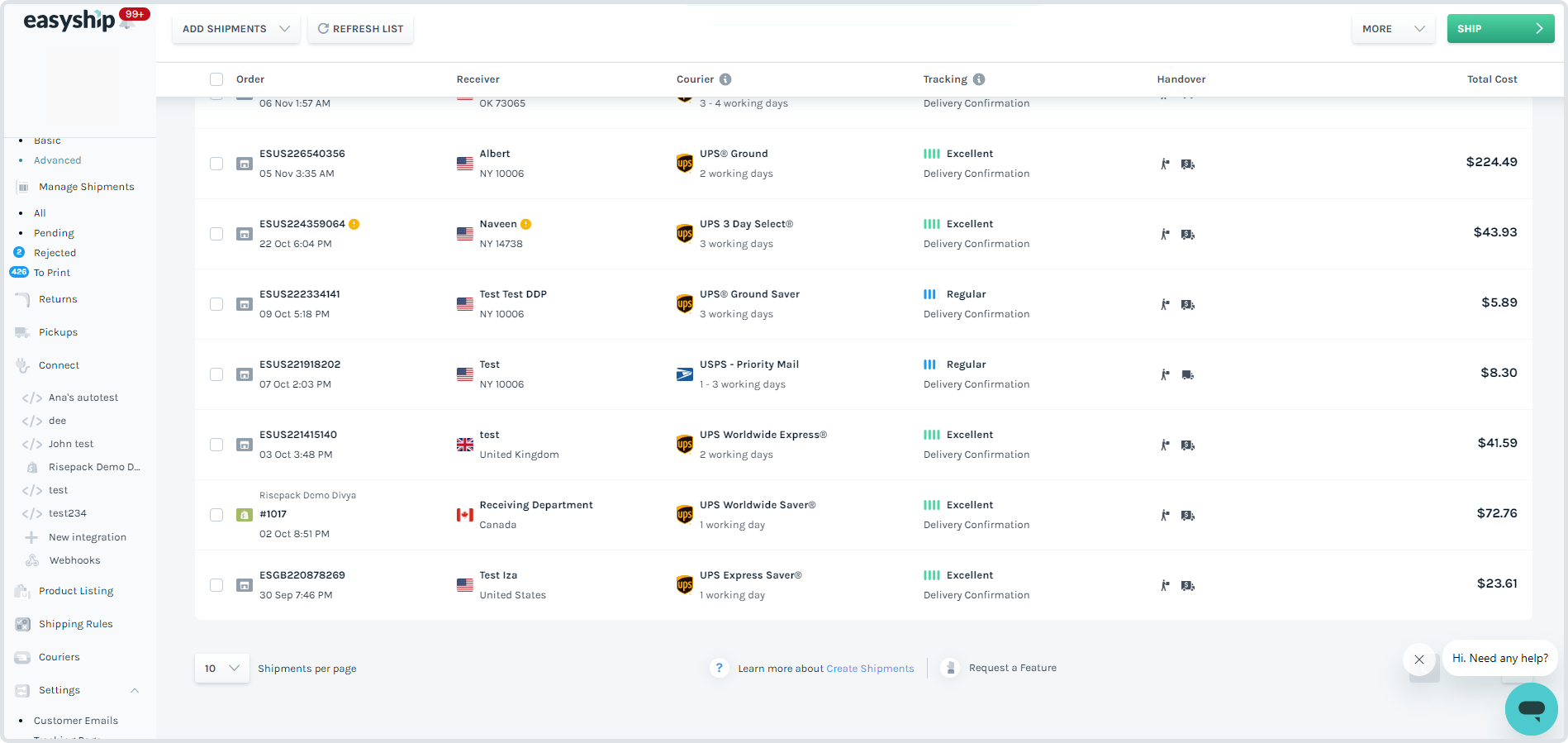The width and height of the screenshot is (1568, 743).
Task: Select the checkbox for order ESUS221415140
Action: 216,445
